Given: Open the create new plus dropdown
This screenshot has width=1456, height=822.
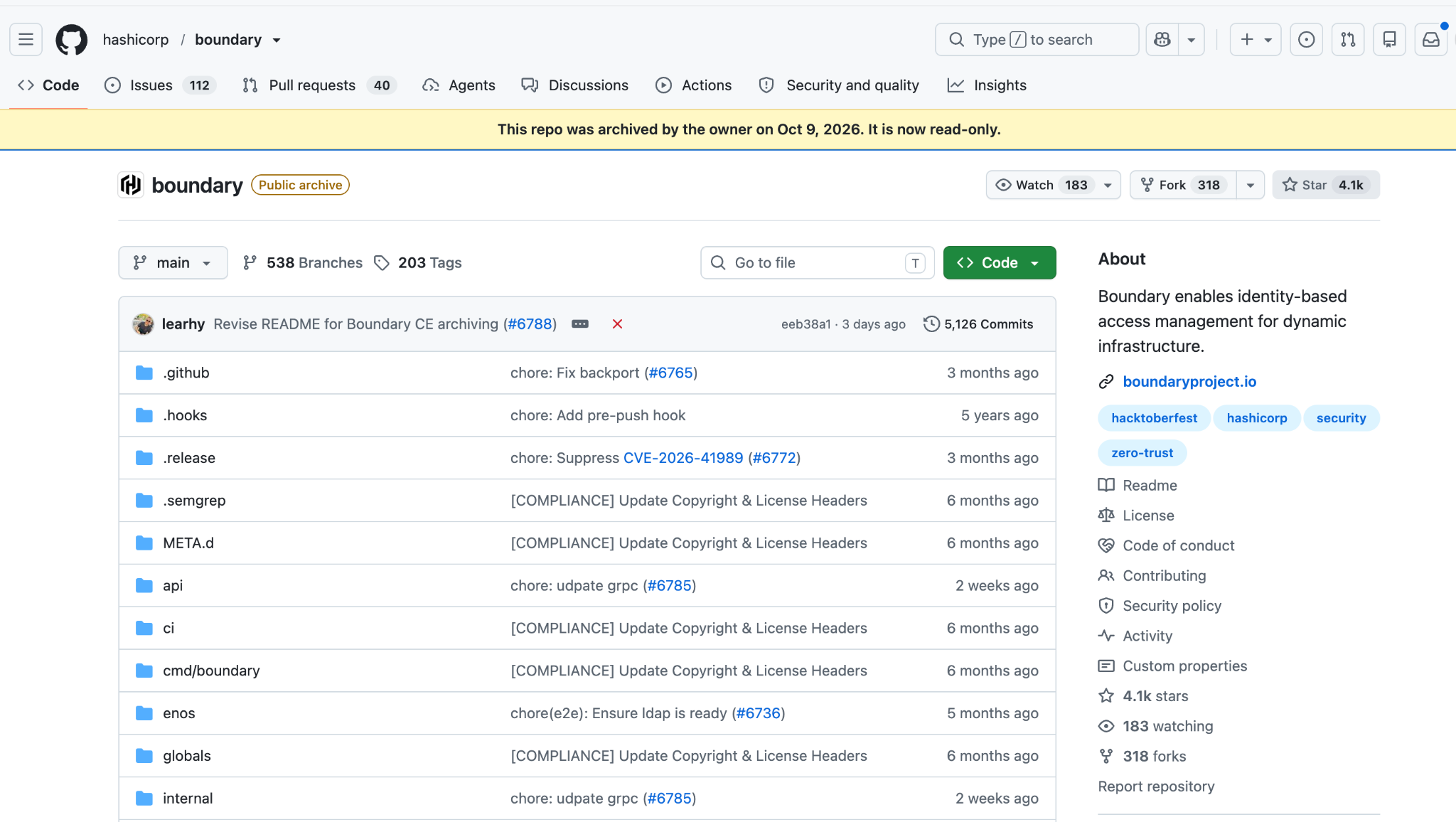Looking at the screenshot, I should coord(1256,39).
